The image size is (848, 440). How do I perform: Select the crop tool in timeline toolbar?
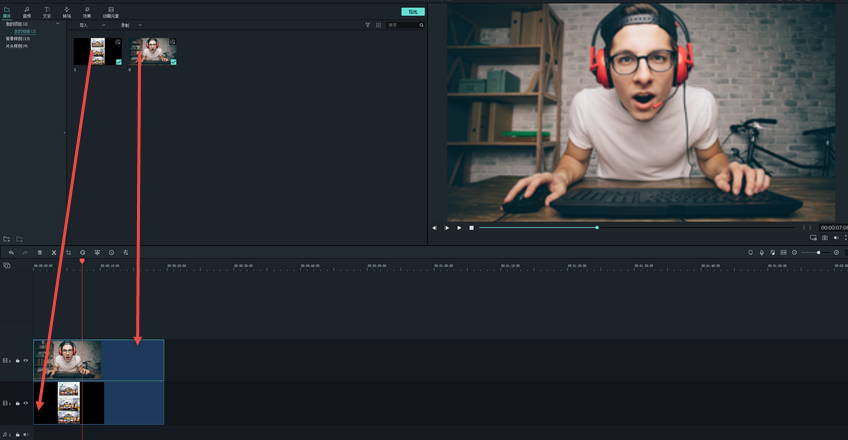[x=68, y=252]
